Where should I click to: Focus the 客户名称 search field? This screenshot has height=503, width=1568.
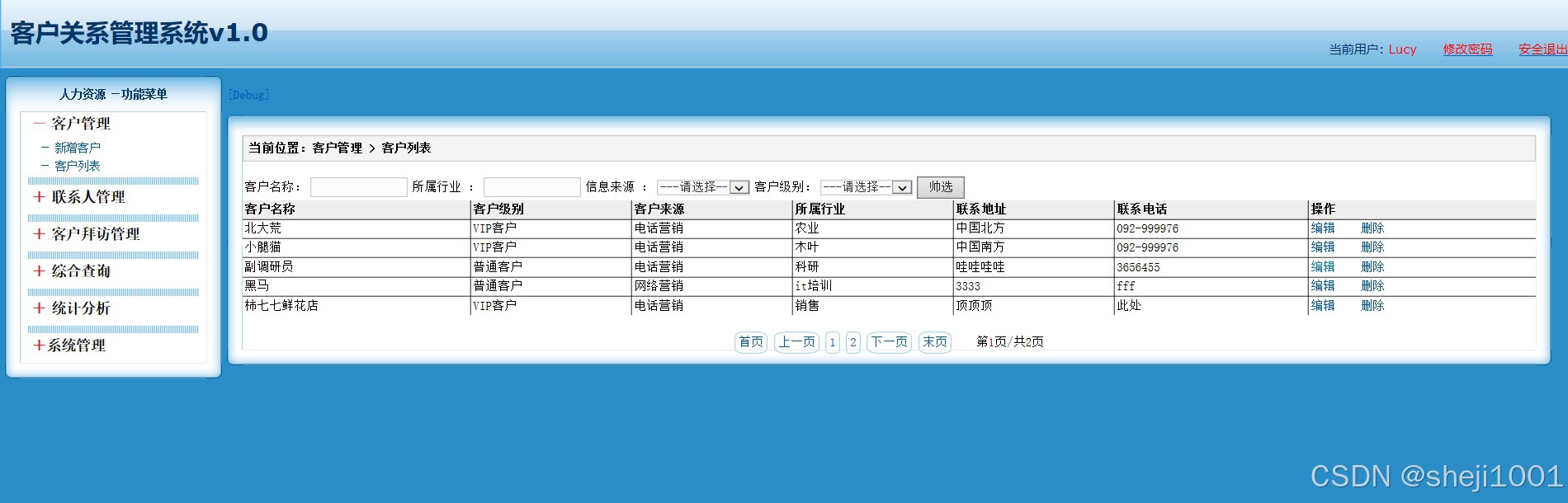click(x=359, y=187)
